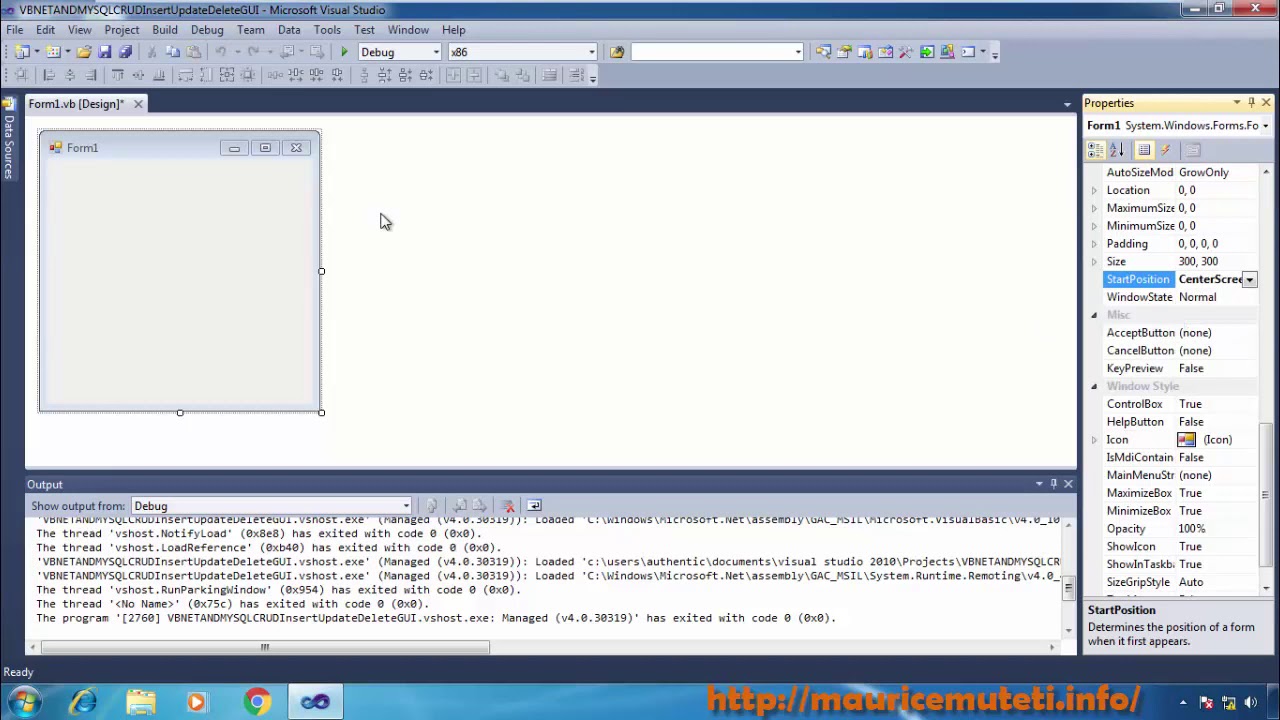Open the Data Sources side tab
Screen dimensions: 1280x720
pos(9,139)
